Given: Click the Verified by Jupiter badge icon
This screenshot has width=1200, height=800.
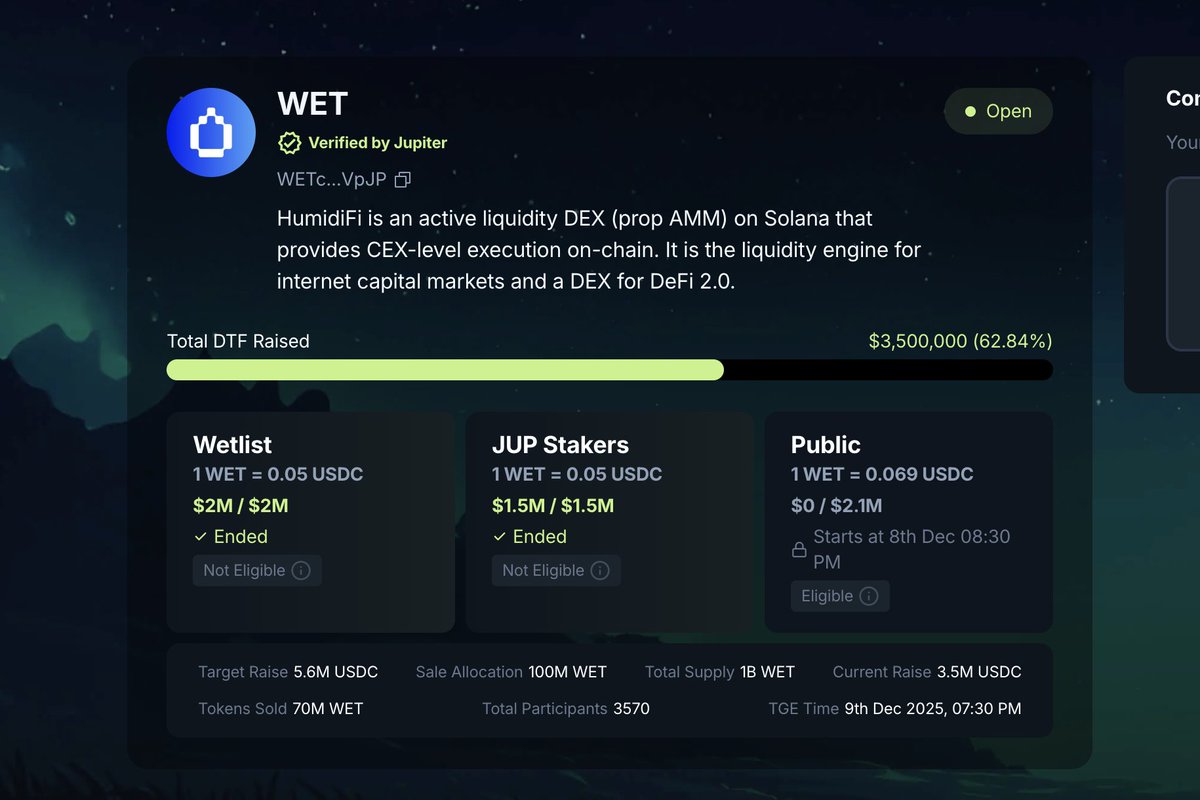Looking at the screenshot, I should point(289,143).
